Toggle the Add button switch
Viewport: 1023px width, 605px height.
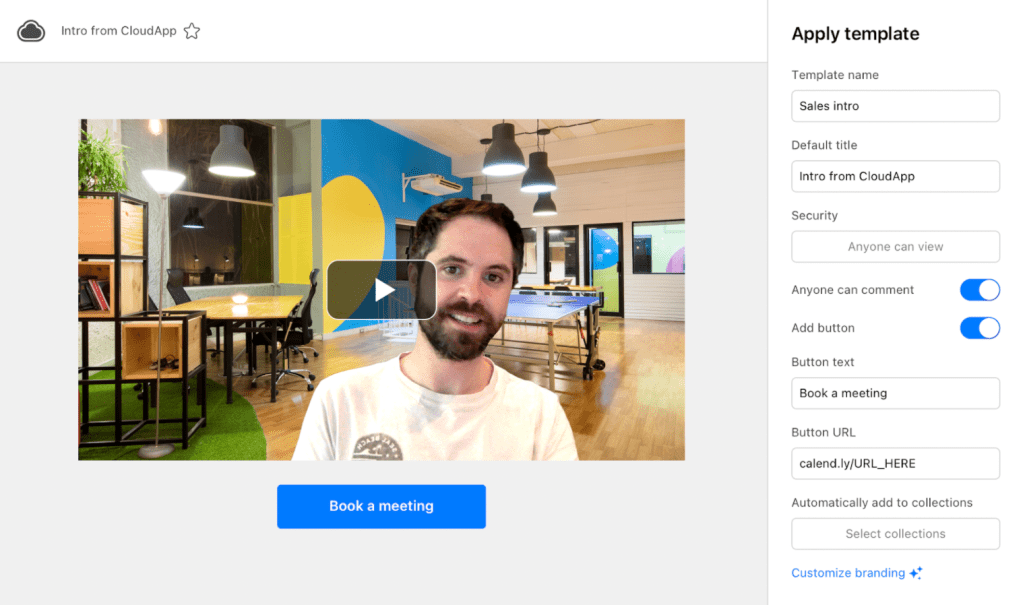coord(979,328)
